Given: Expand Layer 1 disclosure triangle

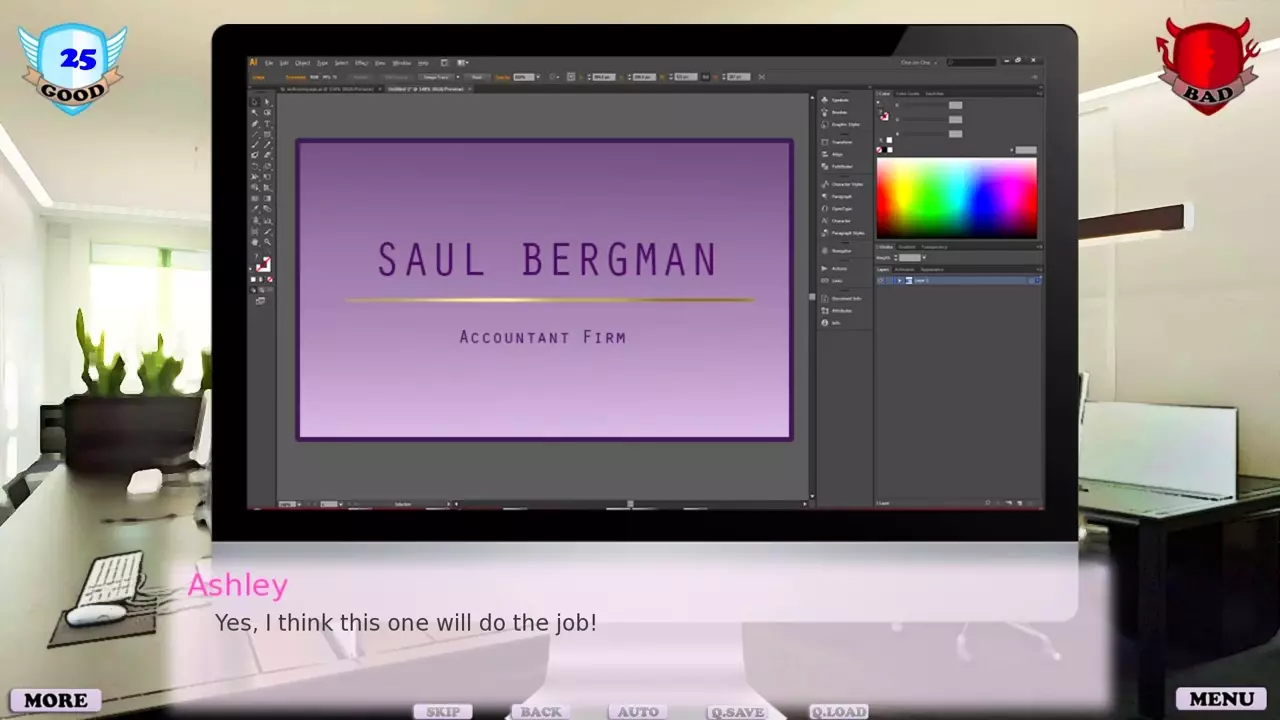Looking at the screenshot, I should [900, 280].
